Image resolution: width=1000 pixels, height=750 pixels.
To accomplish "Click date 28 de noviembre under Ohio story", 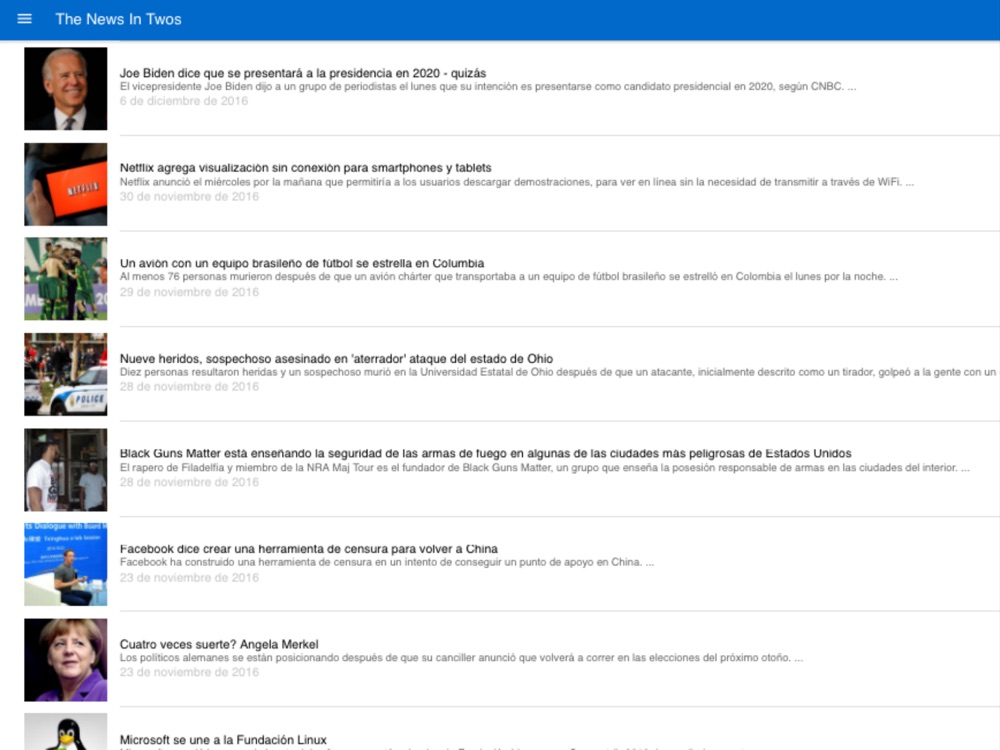I will click(x=189, y=386).
